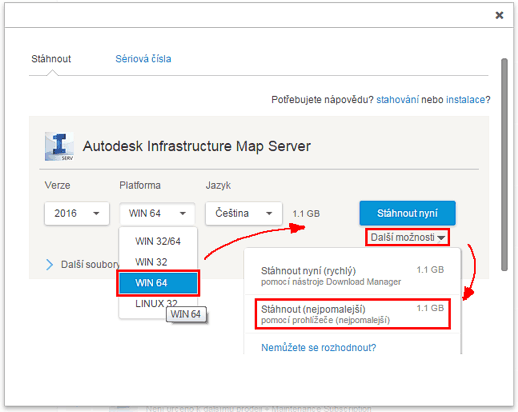Image resolution: width=518 pixels, height=412 pixels.
Task: Open the Nemůžete se rozhodnout? link
Action: tap(318, 348)
